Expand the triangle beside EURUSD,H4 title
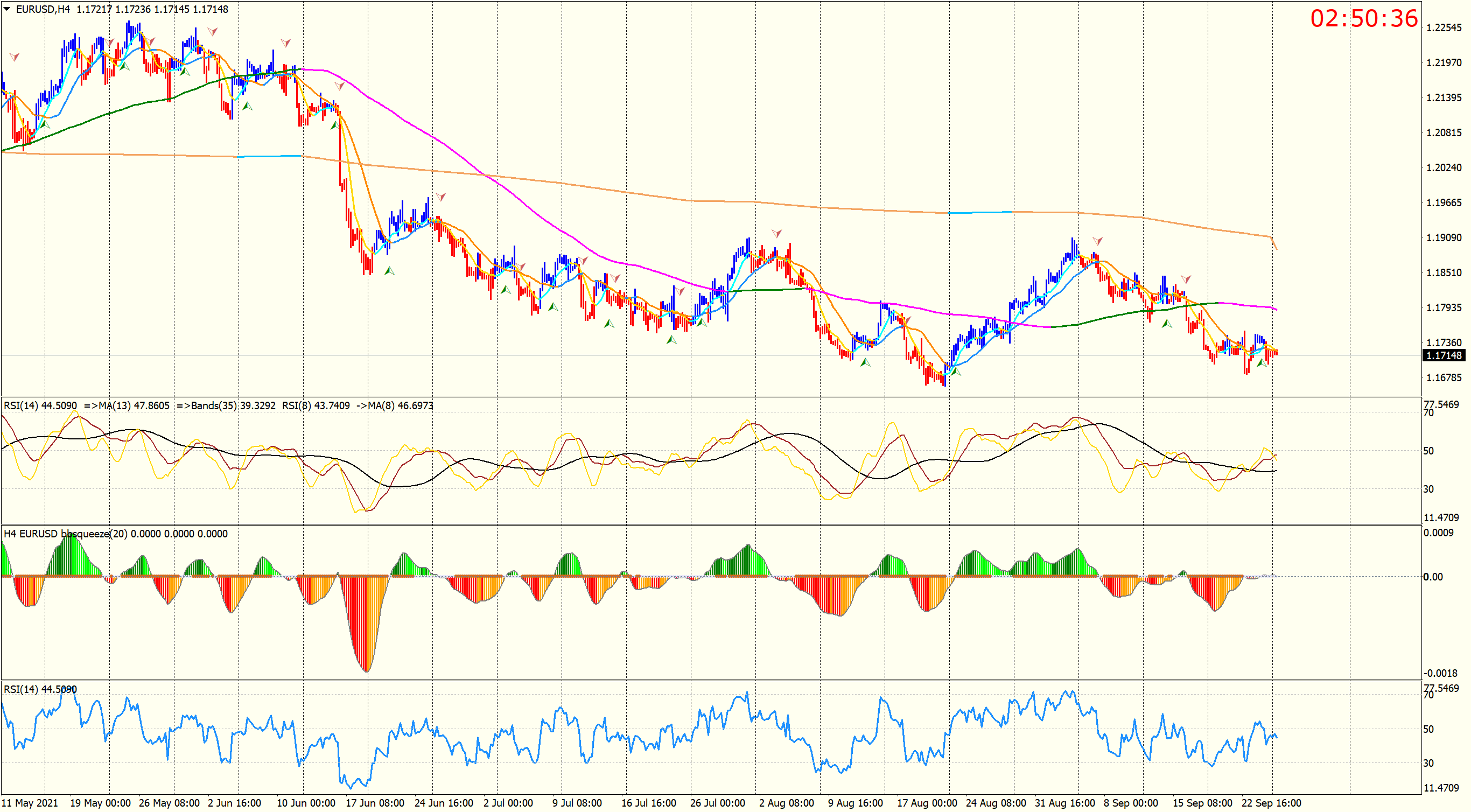Screen dimensions: 1471x812 click(x=7, y=9)
